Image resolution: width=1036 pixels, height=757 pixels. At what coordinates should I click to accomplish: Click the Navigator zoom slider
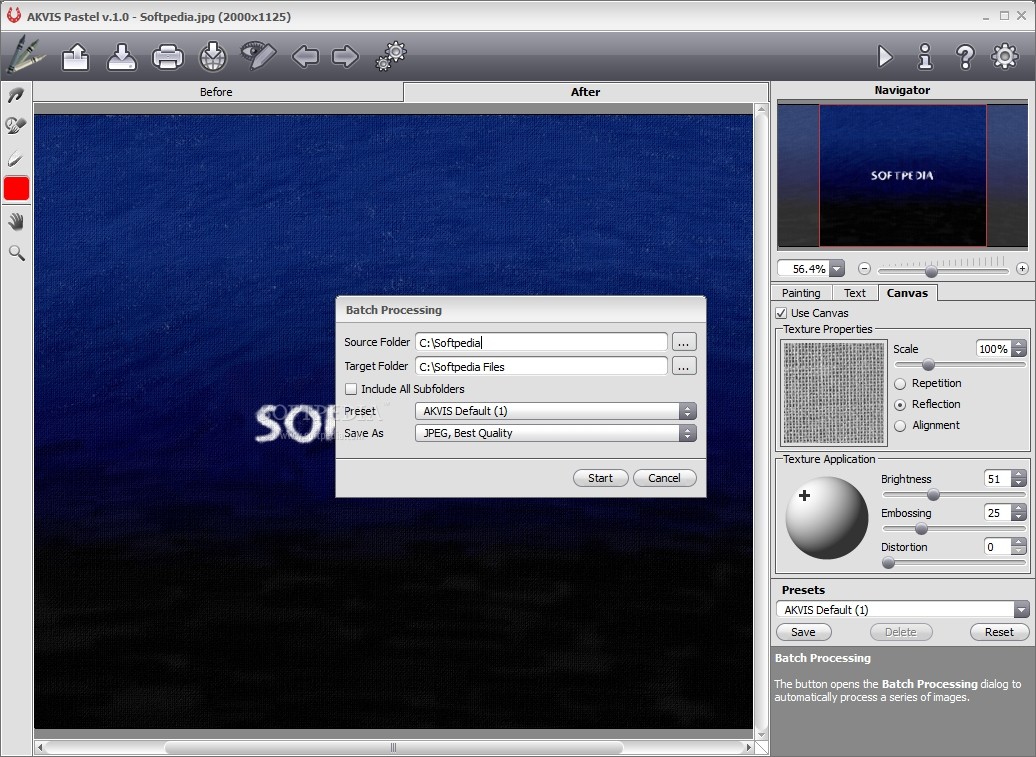tap(943, 270)
